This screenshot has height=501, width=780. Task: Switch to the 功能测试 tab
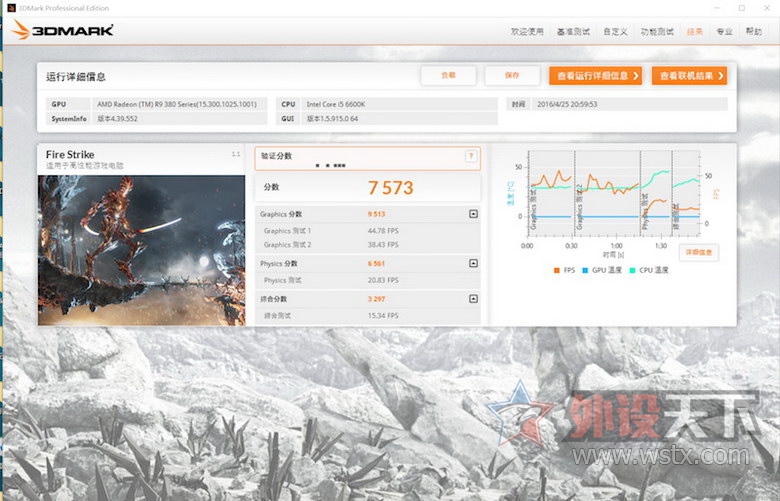click(657, 31)
